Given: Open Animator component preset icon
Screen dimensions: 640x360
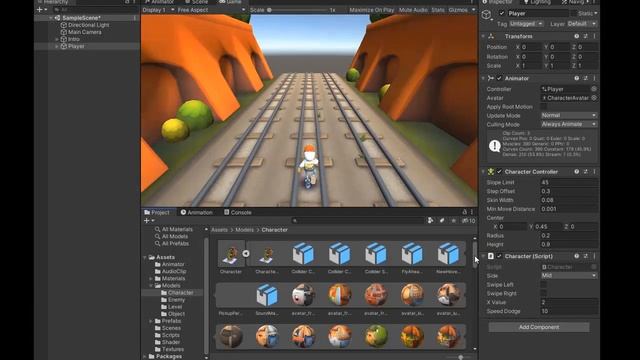Looking at the screenshot, I should pyautogui.click(x=586, y=78).
